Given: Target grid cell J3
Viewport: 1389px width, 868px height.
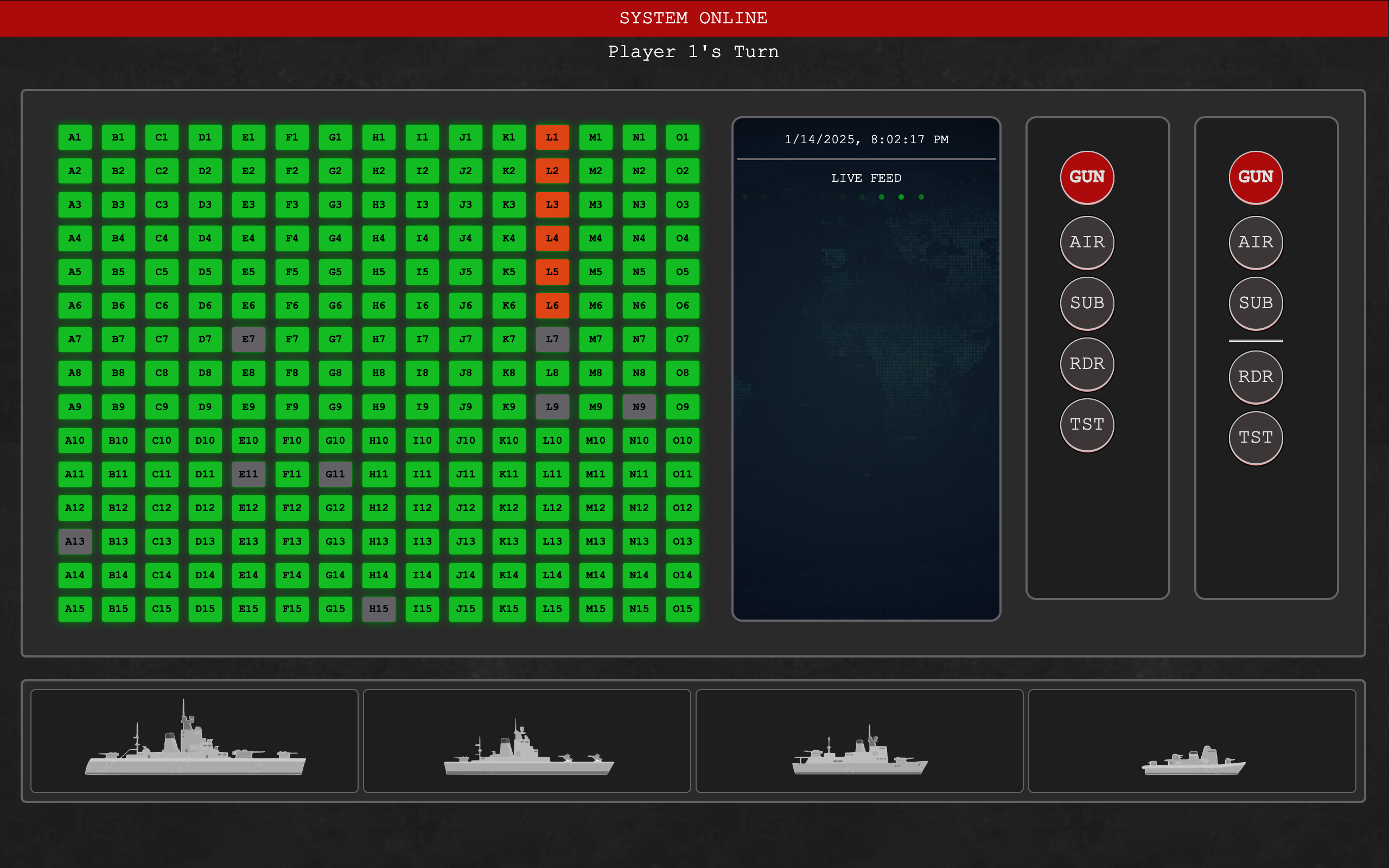Looking at the screenshot, I should [466, 205].
